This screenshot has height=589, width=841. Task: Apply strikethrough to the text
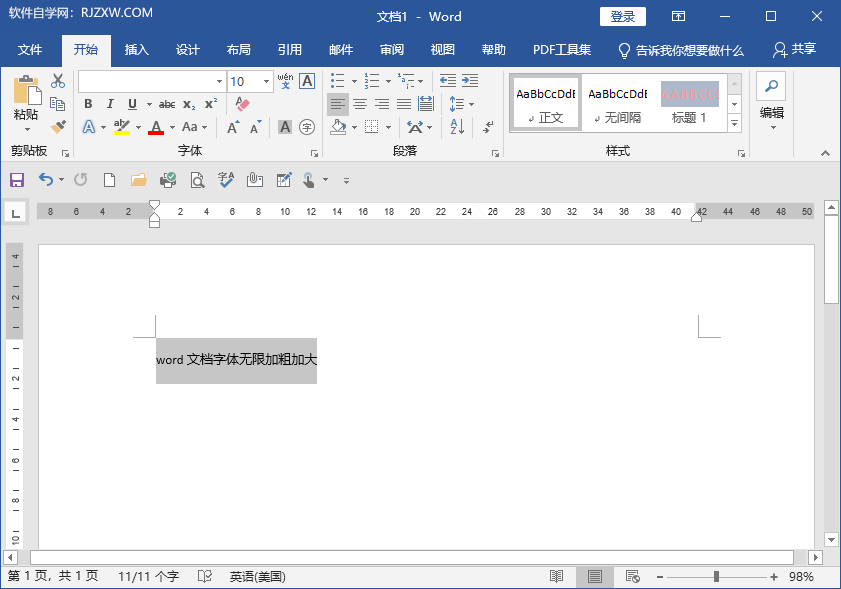[167, 102]
